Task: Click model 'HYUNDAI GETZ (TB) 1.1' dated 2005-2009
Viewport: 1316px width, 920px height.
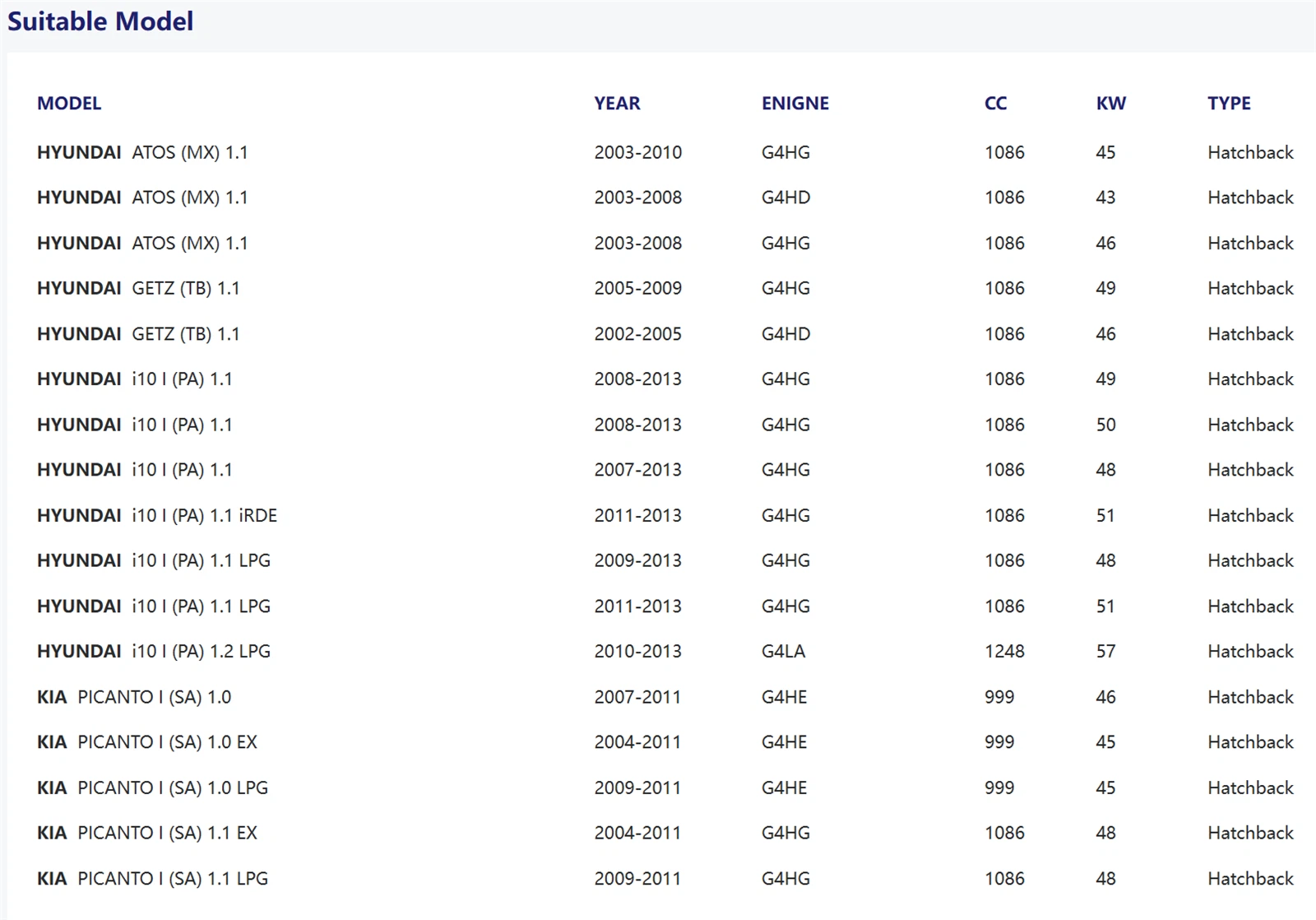Action: point(138,288)
